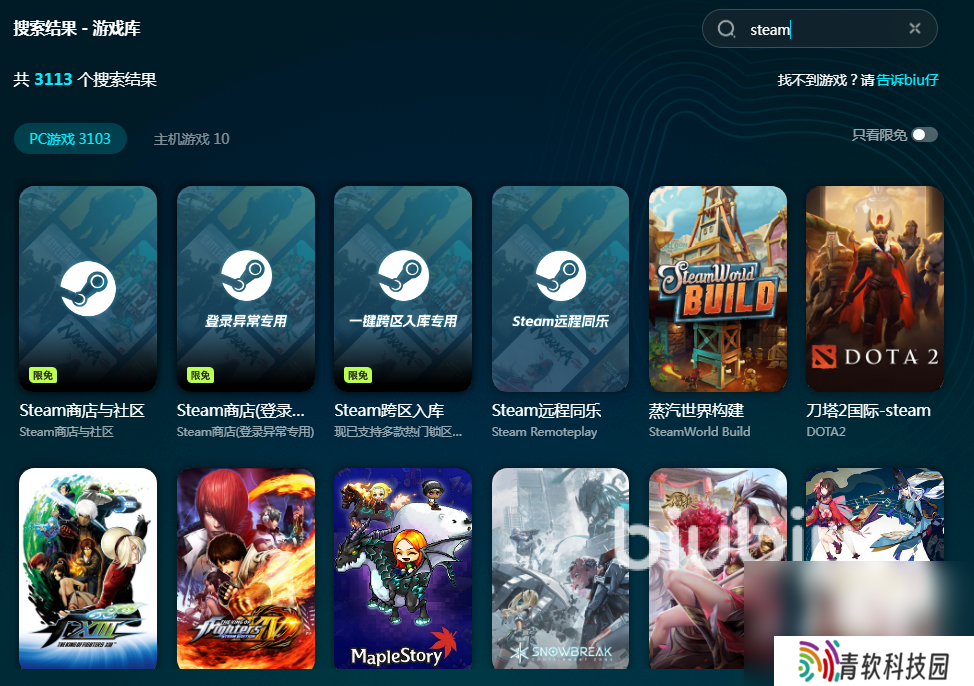Click the Steam logo above 登录异常专用

(247, 276)
